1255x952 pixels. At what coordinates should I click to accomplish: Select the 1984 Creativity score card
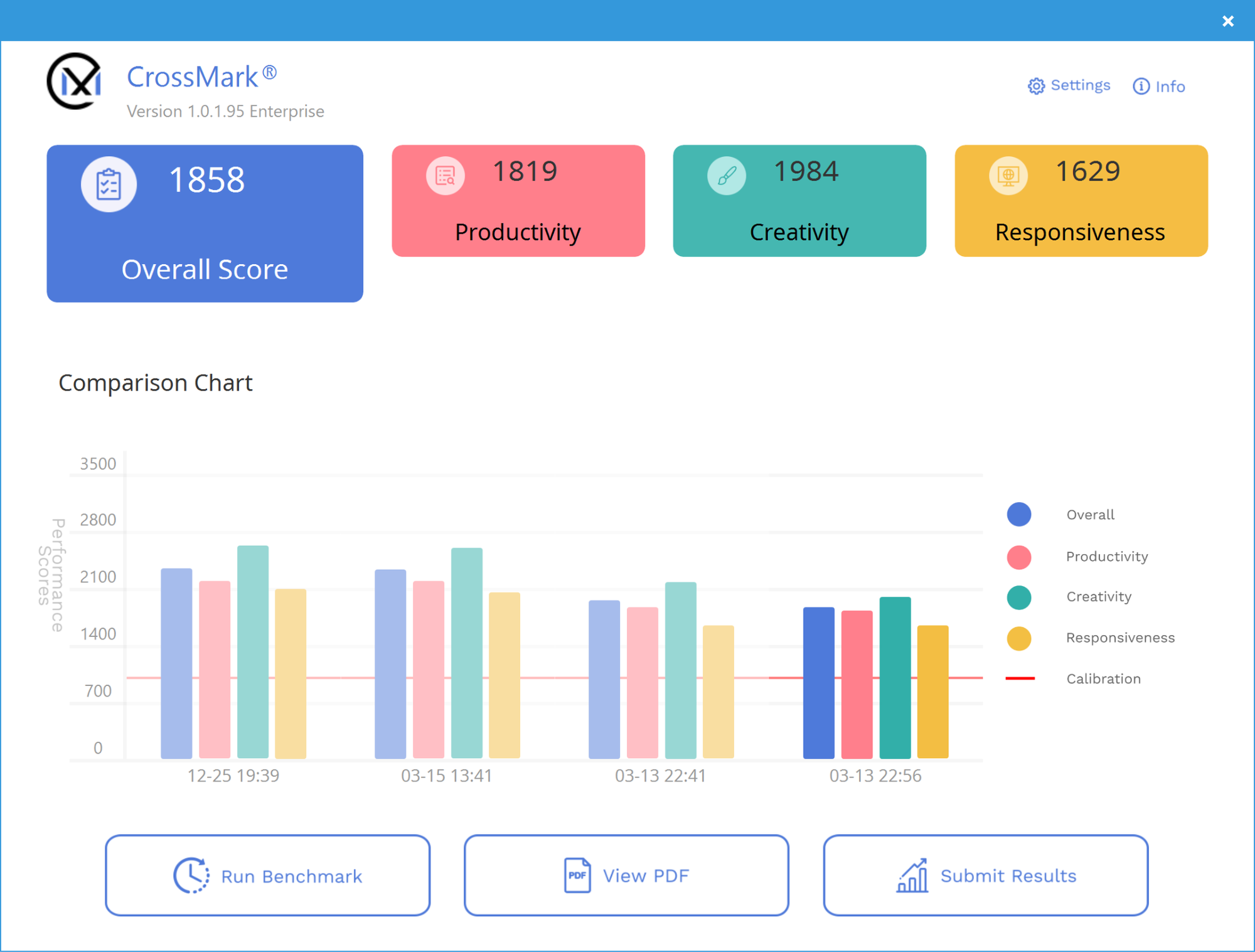point(799,201)
